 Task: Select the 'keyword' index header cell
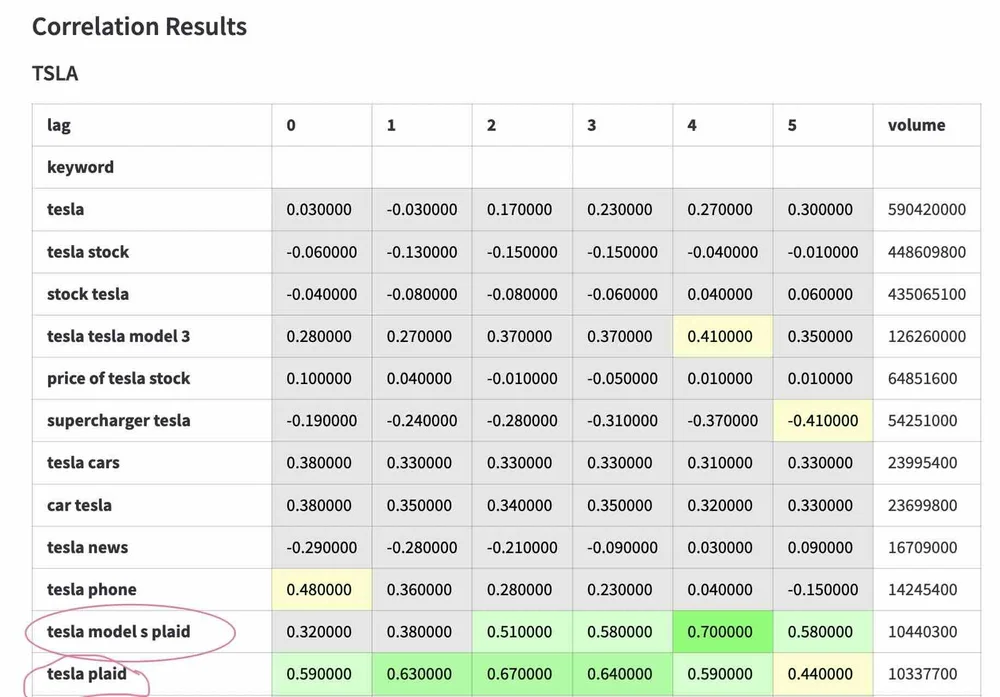(152, 167)
